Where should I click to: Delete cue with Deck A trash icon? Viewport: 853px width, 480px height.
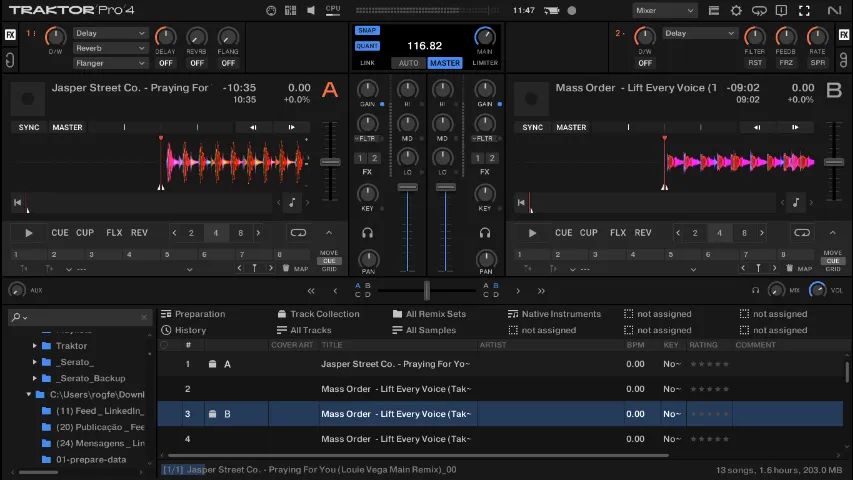coord(286,268)
